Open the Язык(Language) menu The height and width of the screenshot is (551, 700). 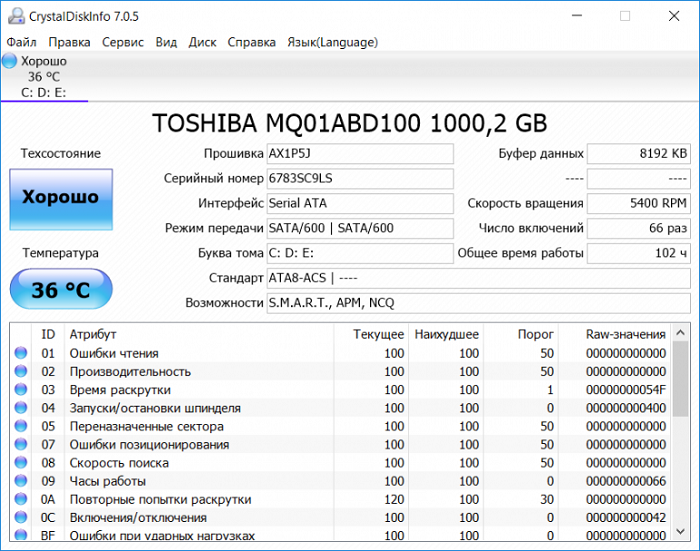tap(333, 42)
